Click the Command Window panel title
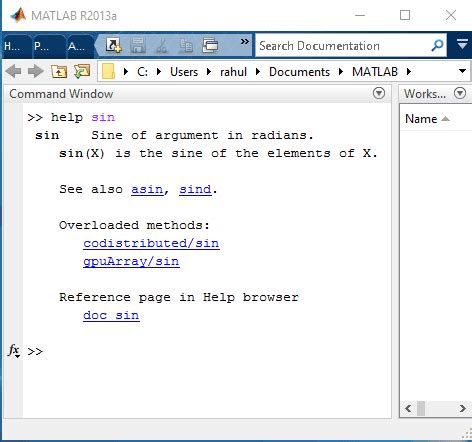 coord(61,94)
